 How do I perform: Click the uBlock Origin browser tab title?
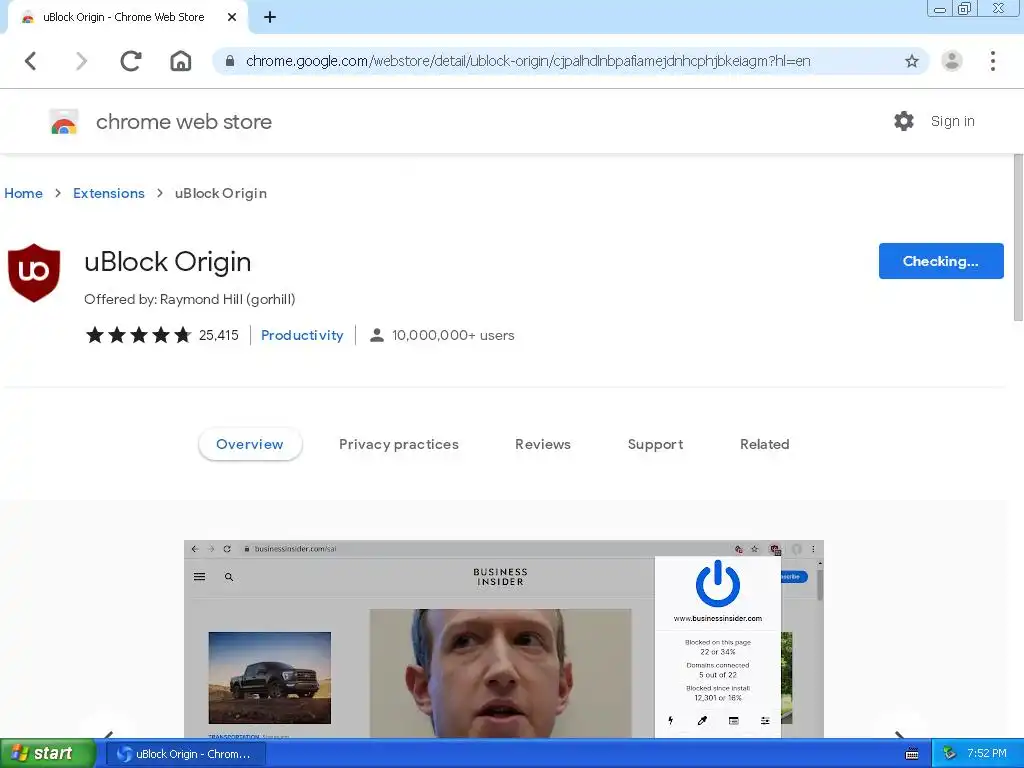point(123,17)
